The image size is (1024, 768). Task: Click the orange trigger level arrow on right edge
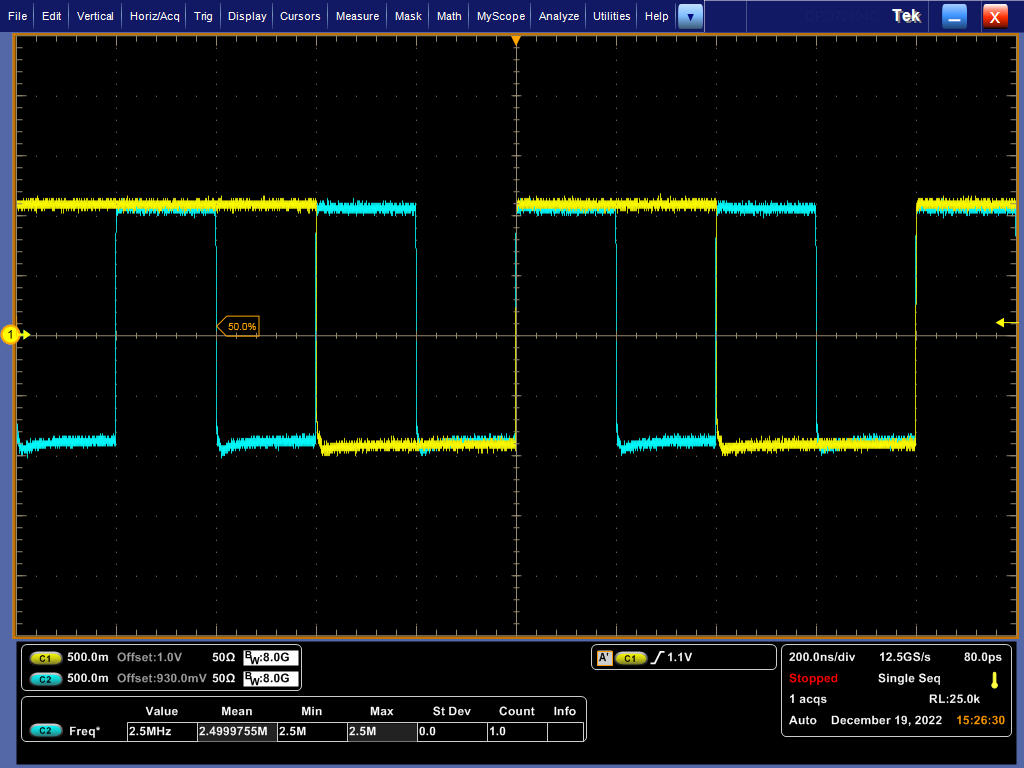(1003, 322)
